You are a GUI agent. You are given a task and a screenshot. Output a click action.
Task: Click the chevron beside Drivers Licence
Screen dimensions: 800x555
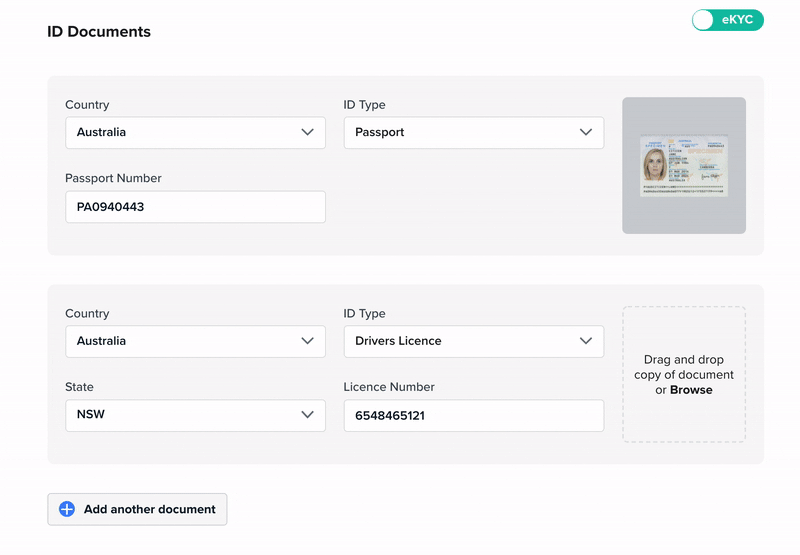tap(586, 341)
